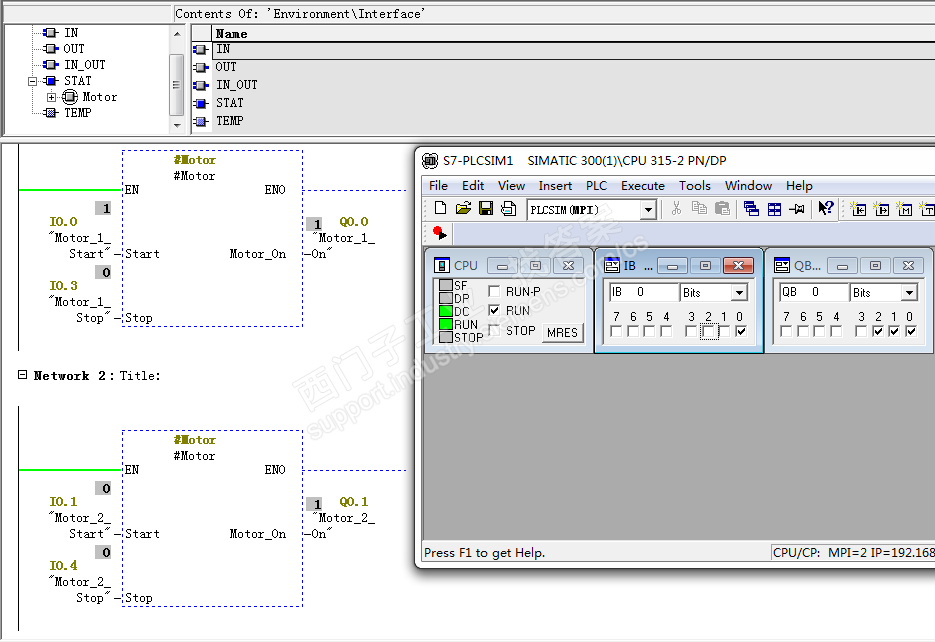This screenshot has width=935, height=642.
Task: Open the Bits format dropdown for IB
Action: click(739, 293)
